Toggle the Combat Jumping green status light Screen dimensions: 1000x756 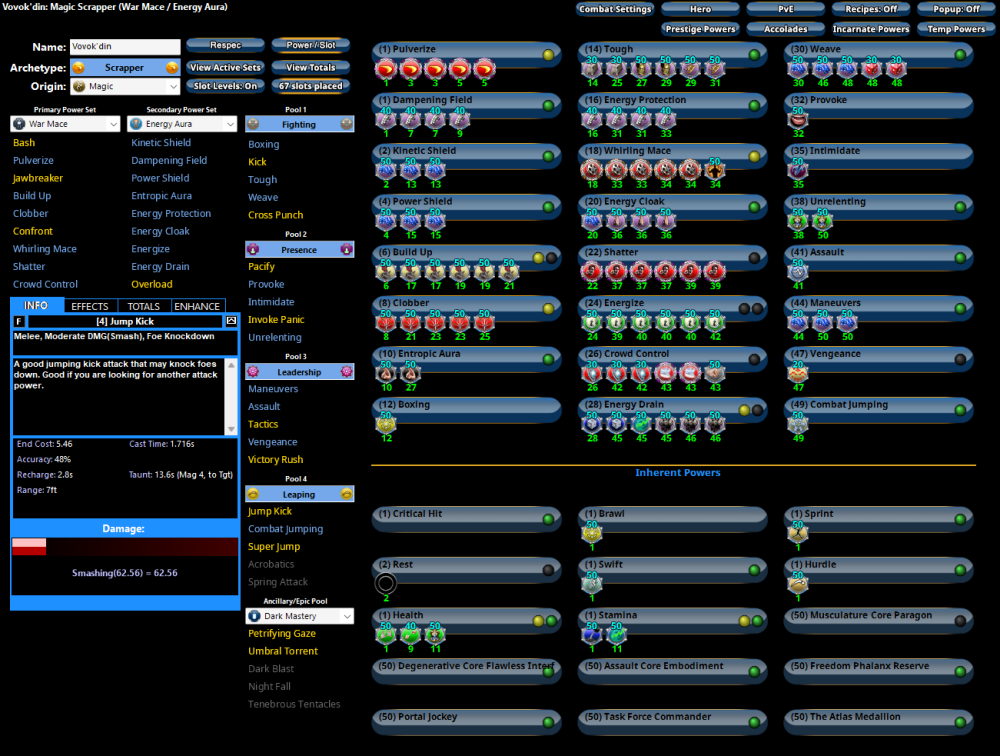960,410
